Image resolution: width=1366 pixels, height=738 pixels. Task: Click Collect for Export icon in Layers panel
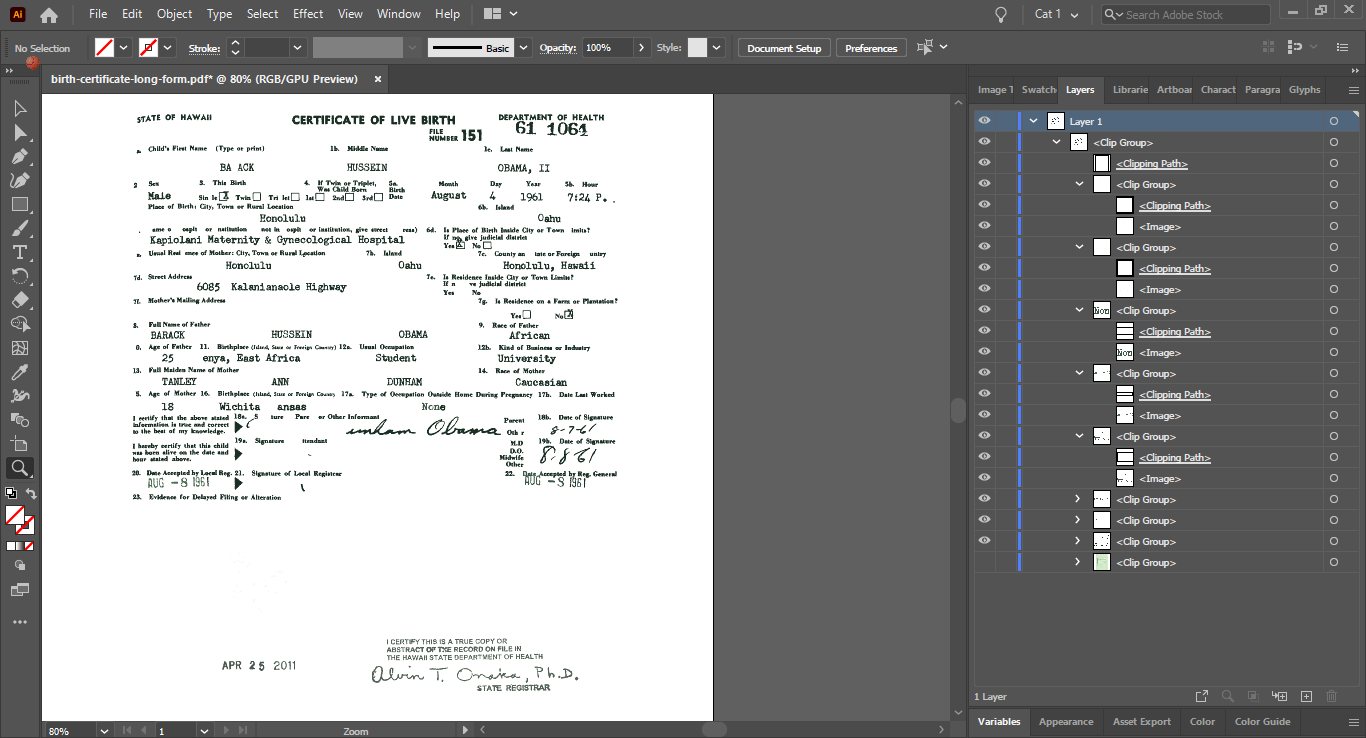[x=1202, y=696]
